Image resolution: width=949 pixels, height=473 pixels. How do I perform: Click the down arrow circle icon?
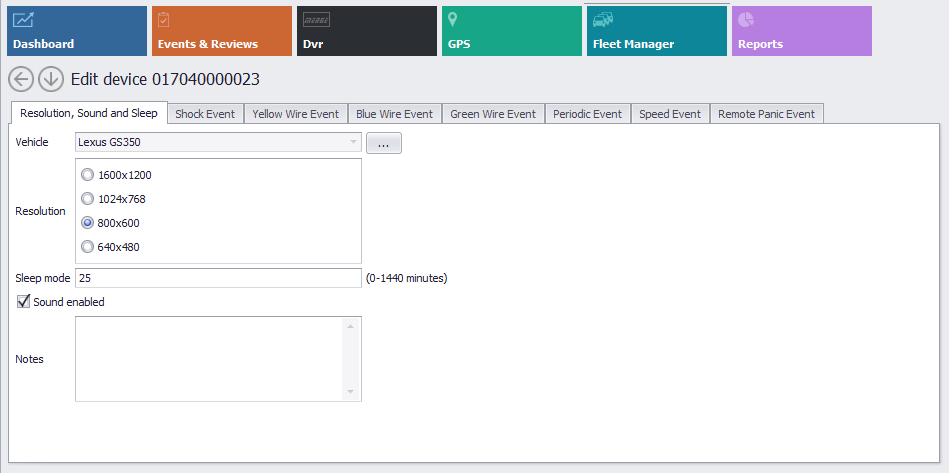(51, 79)
